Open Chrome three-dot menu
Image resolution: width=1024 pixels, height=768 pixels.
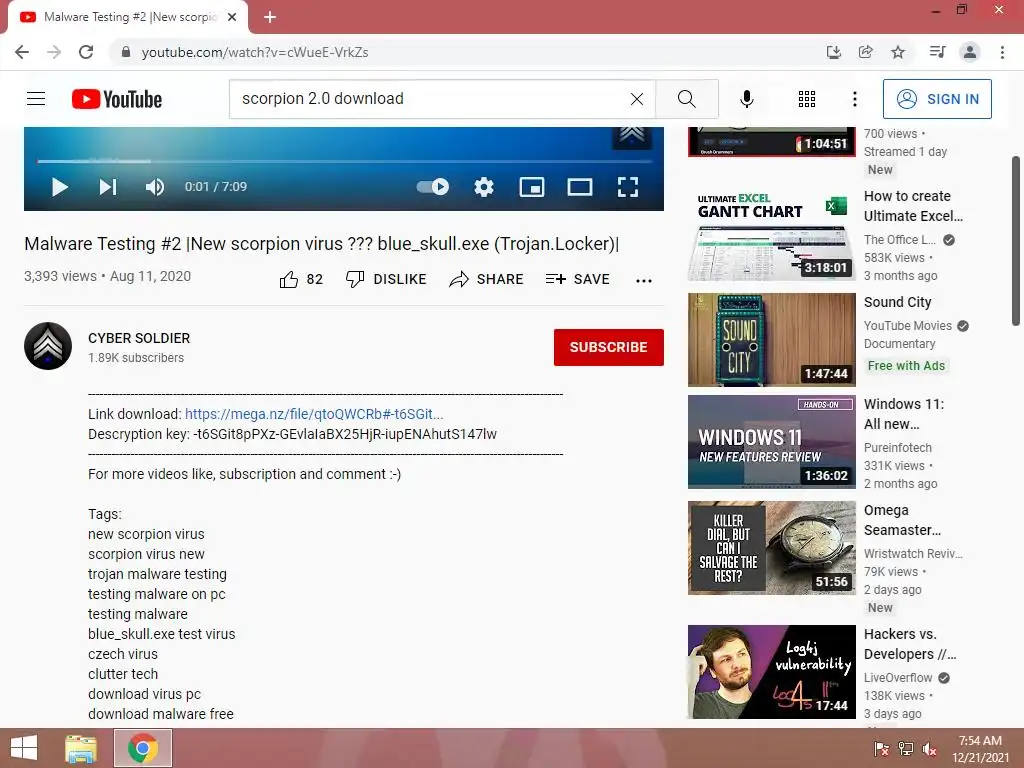1002,52
